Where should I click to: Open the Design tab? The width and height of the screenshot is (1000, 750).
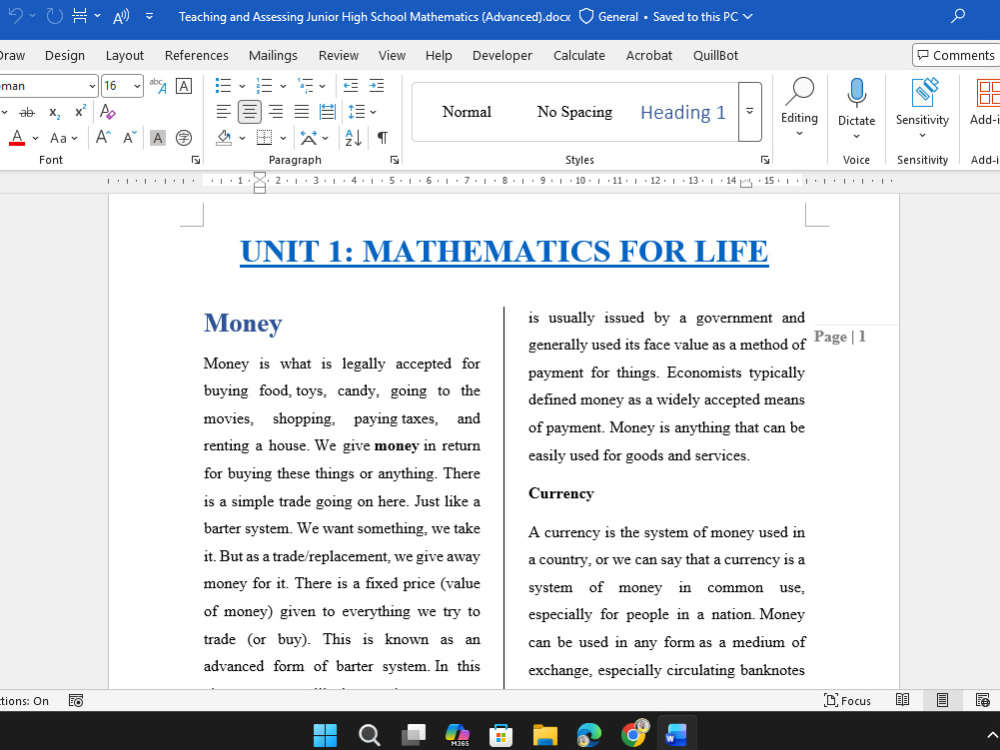point(64,55)
